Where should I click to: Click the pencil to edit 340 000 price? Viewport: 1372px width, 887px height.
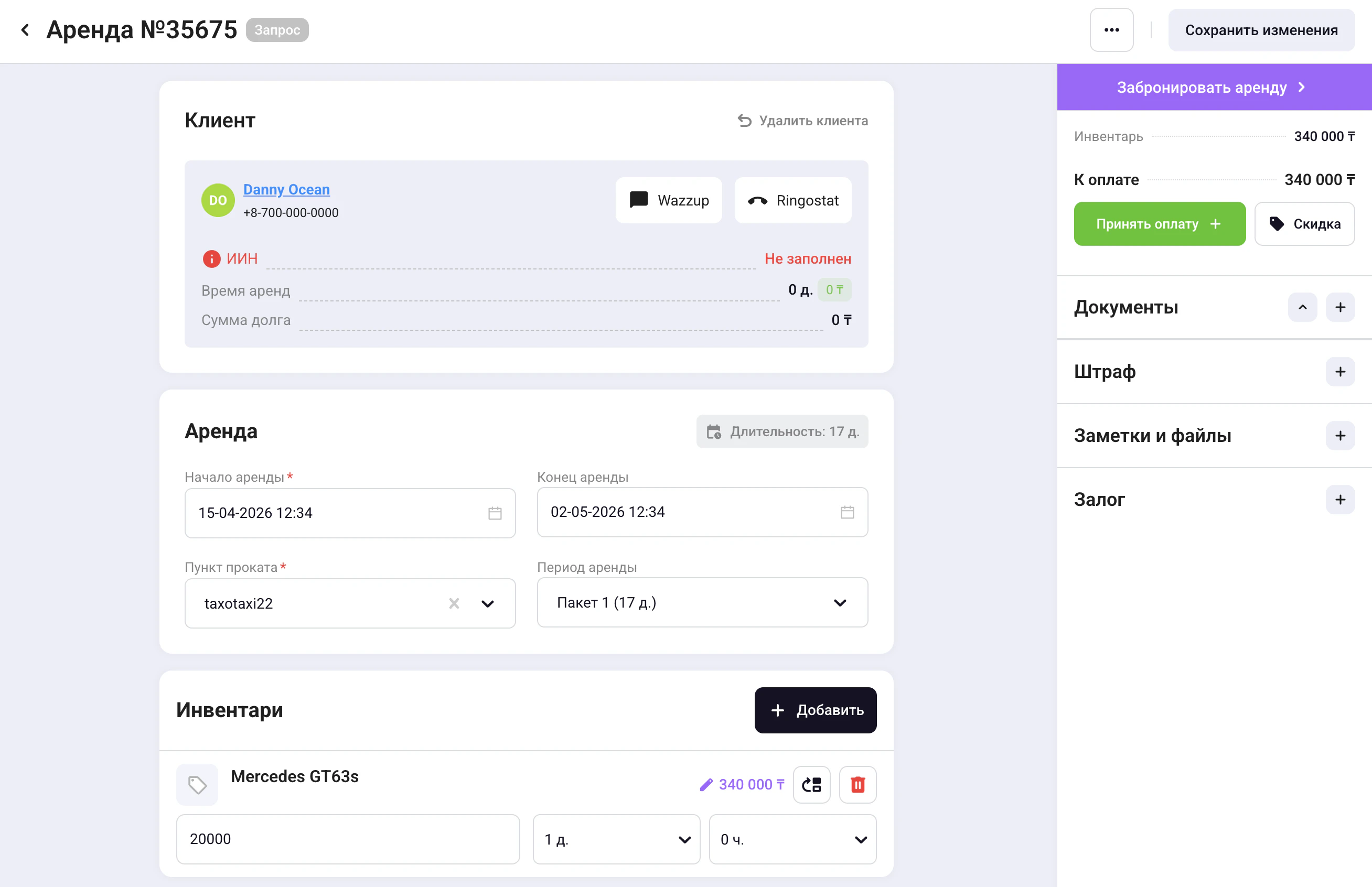coord(706,784)
